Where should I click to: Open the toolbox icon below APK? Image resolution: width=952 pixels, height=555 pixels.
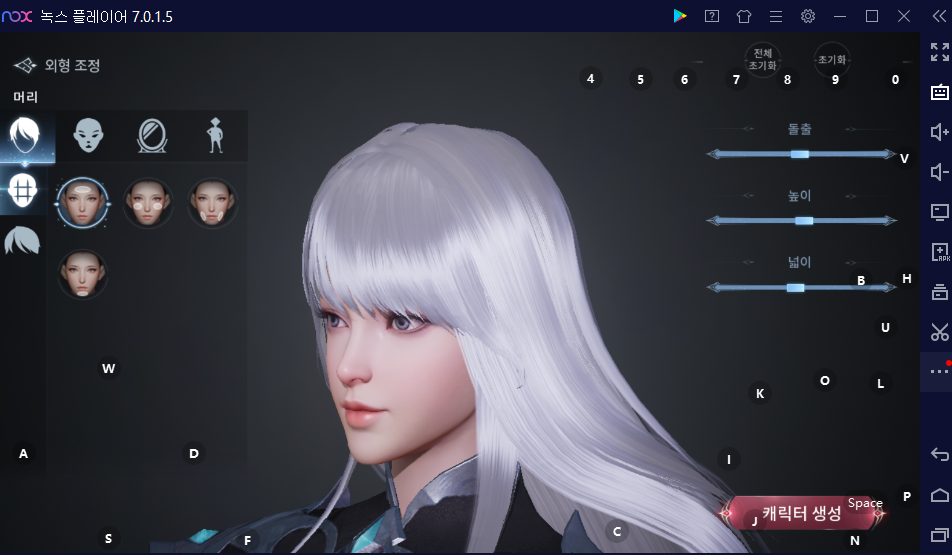click(939, 292)
